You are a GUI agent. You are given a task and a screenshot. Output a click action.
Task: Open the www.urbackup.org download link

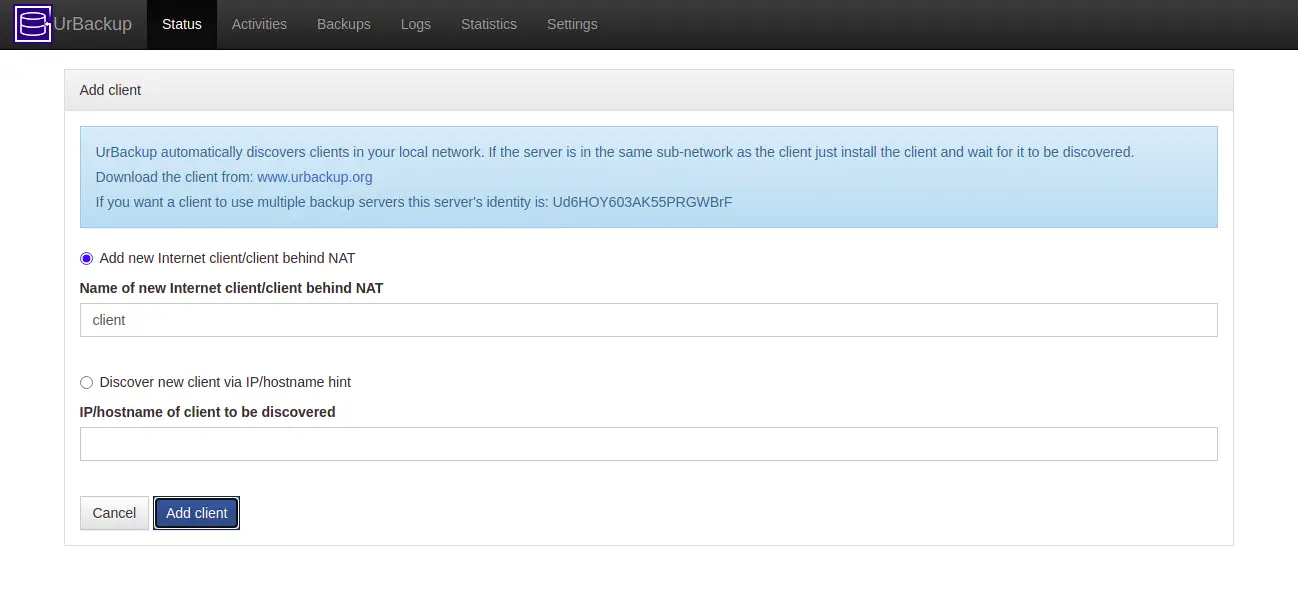pos(315,177)
